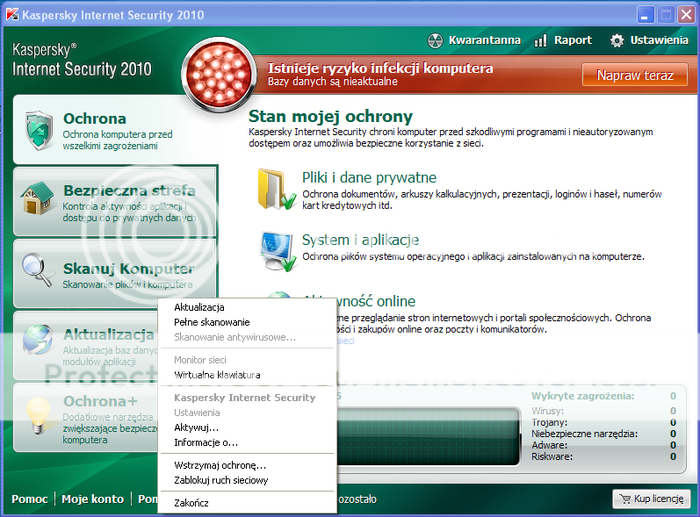Click the Kup licencję button

652,499
